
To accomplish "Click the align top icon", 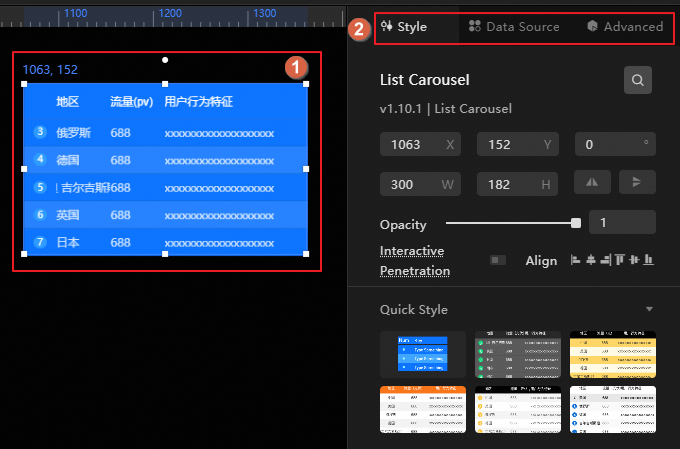I will click(620, 260).
